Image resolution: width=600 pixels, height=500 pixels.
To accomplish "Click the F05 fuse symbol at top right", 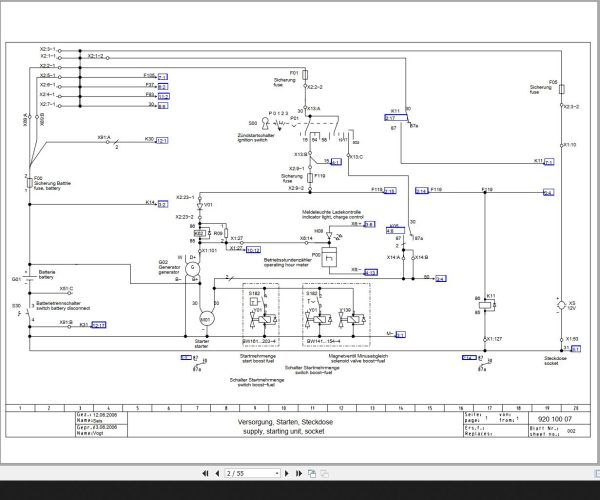I will [561, 89].
